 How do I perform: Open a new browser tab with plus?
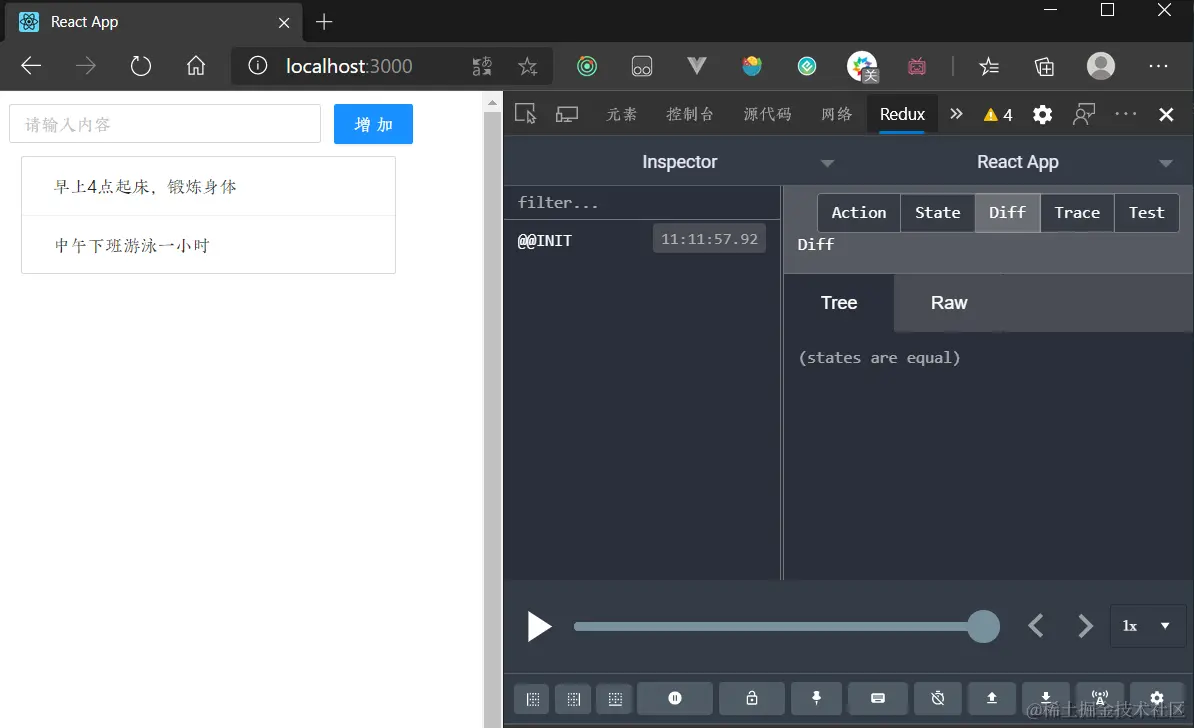324,22
